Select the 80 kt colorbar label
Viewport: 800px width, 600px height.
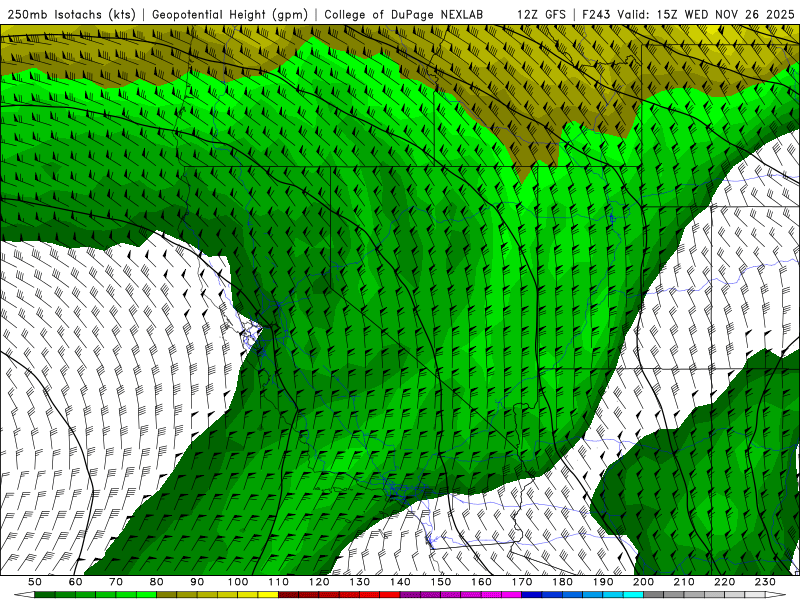(x=157, y=582)
